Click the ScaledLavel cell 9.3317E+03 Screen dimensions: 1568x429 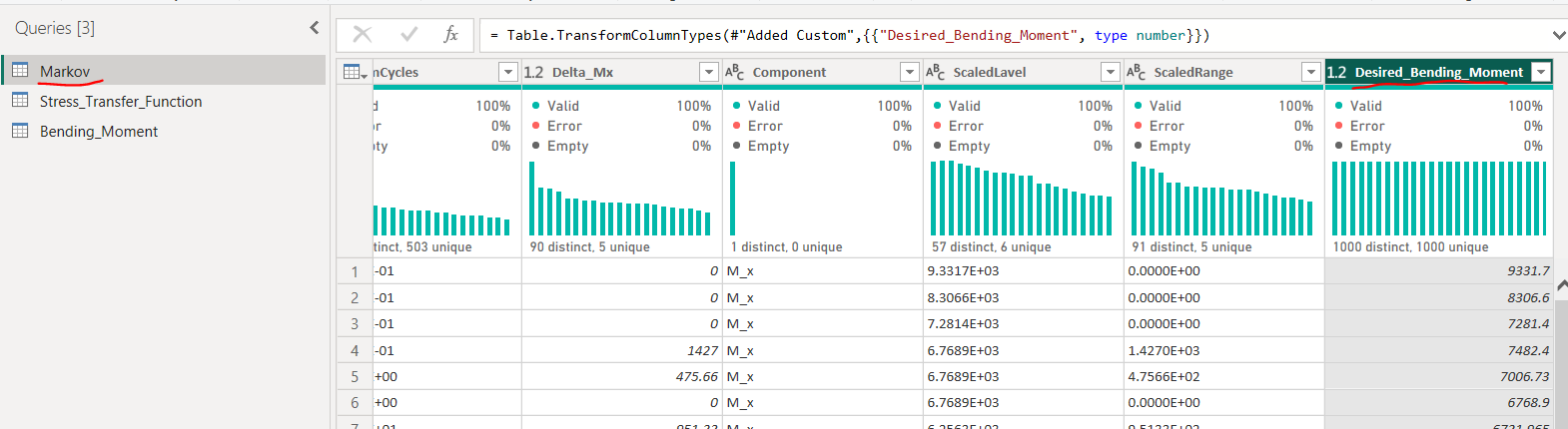(x=1023, y=271)
